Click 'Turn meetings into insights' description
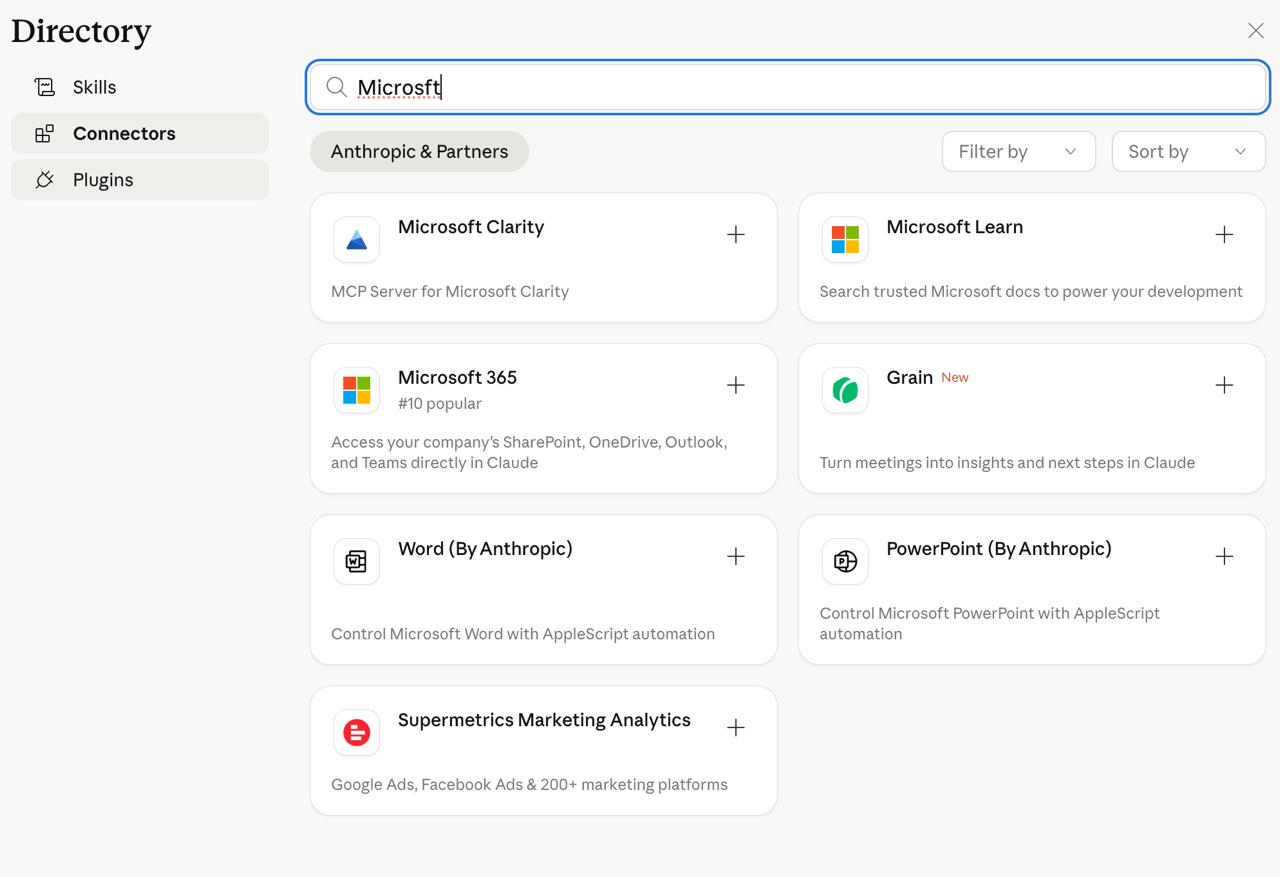Image resolution: width=1280 pixels, height=877 pixels. (x=1007, y=462)
